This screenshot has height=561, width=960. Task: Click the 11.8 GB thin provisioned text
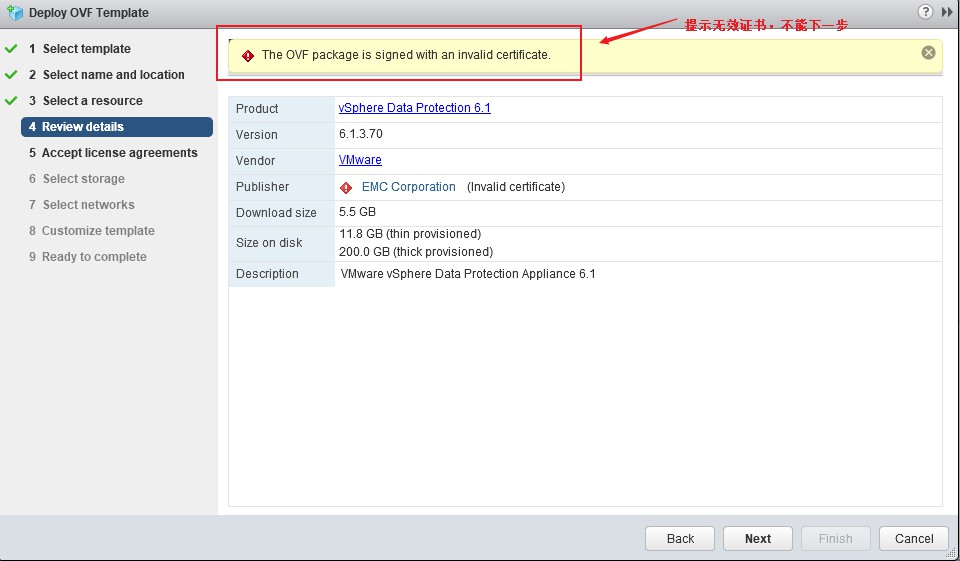(410, 234)
